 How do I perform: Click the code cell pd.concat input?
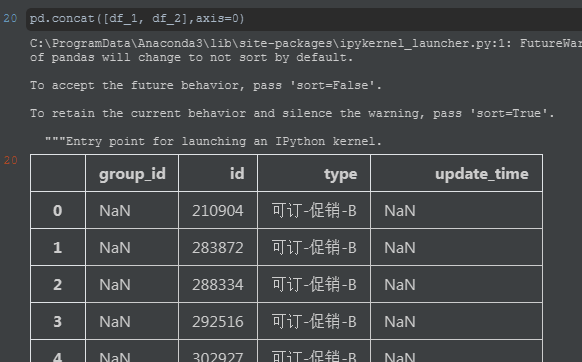pyautogui.click(x=304, y=19)
